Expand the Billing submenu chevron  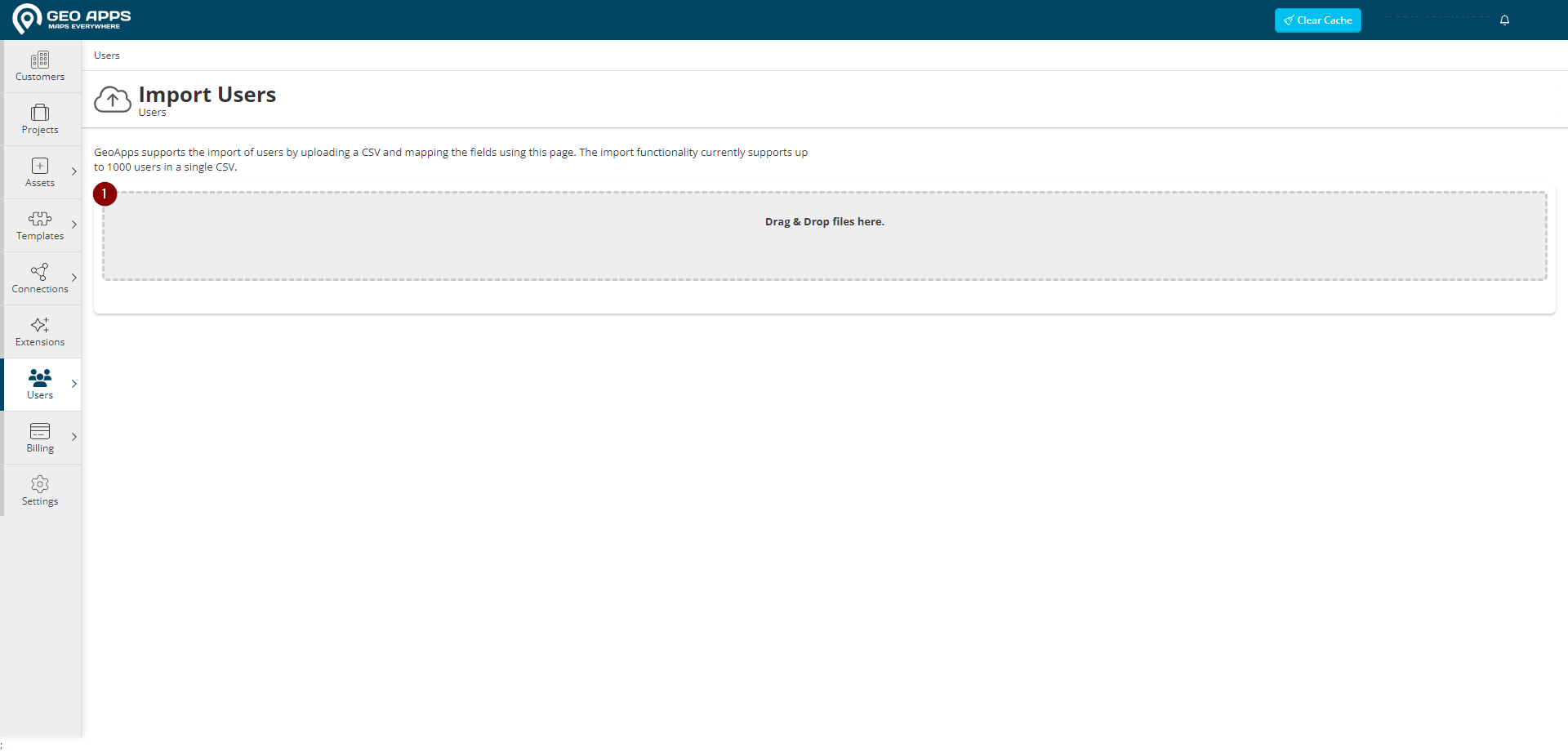click(x=74, y=437)
